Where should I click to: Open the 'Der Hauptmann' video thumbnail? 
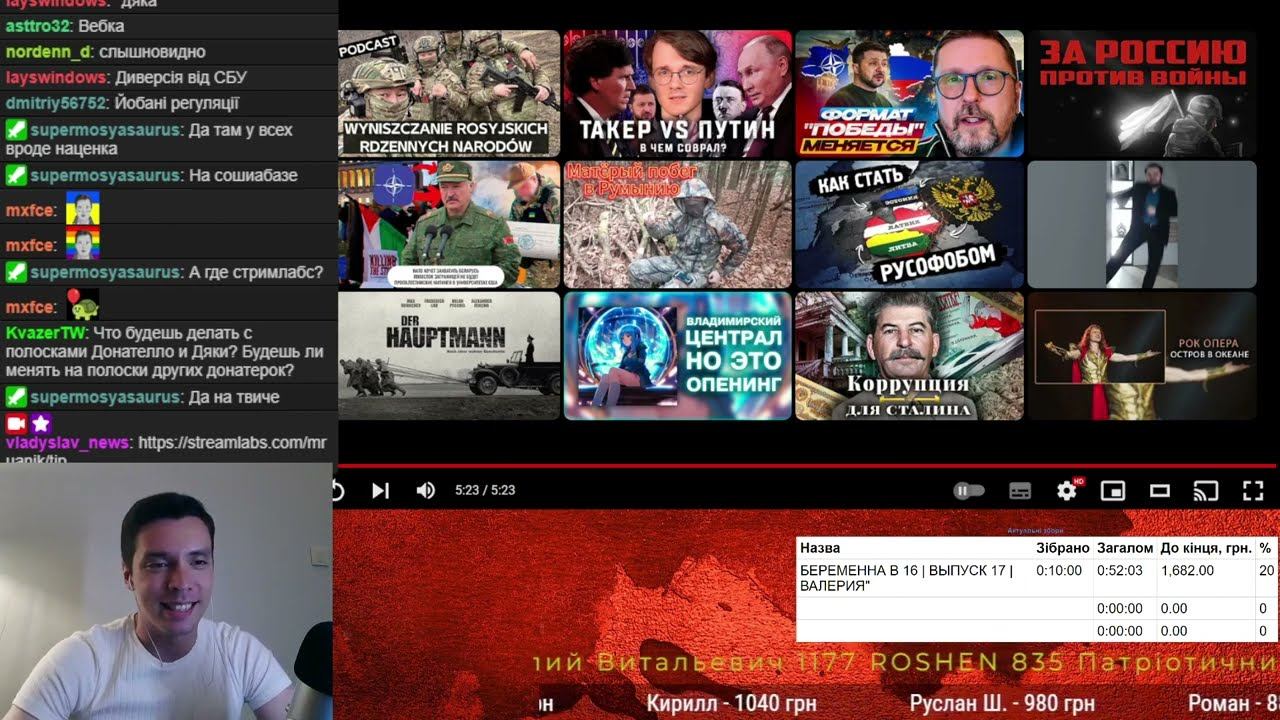449,355
